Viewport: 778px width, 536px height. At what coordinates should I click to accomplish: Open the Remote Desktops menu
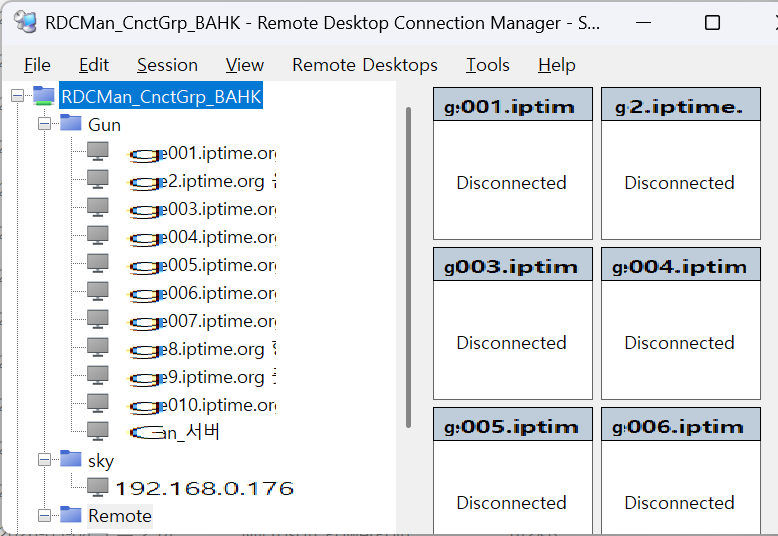pos(365,65)
